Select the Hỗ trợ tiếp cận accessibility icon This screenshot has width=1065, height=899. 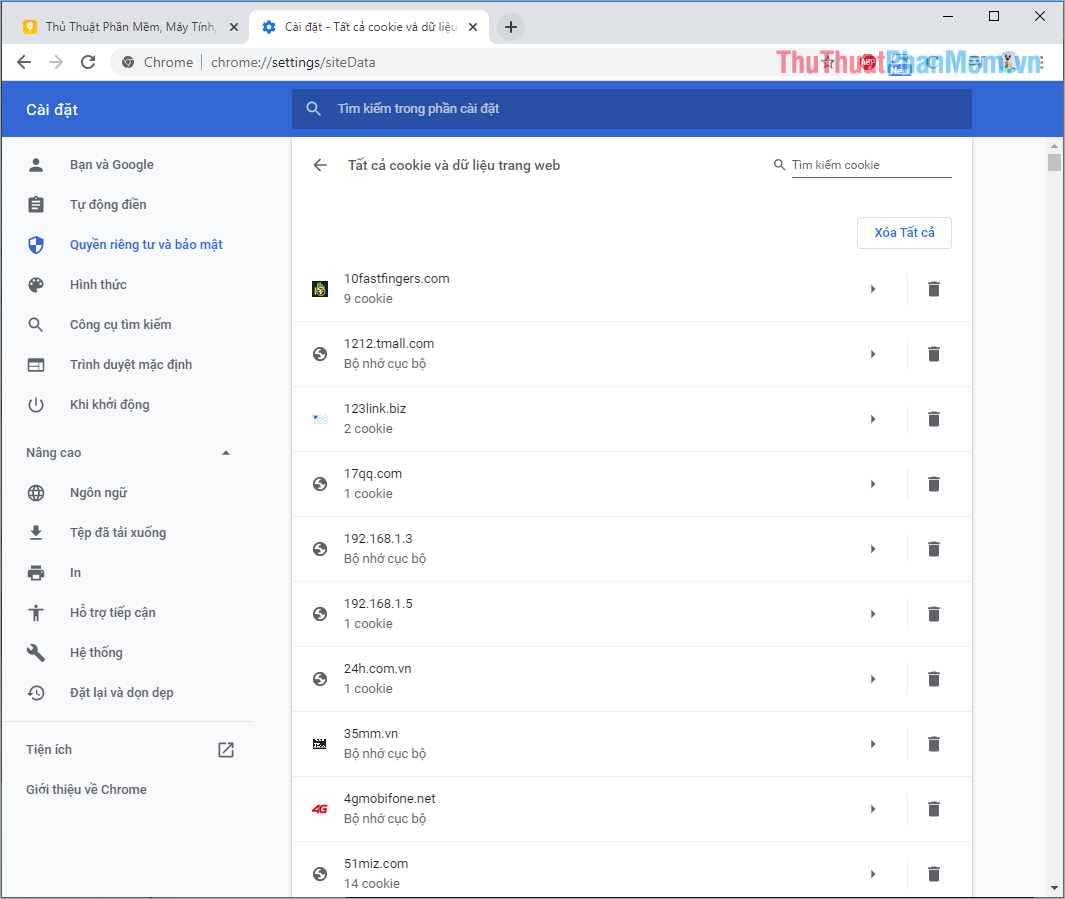click(x=36, y=612)
